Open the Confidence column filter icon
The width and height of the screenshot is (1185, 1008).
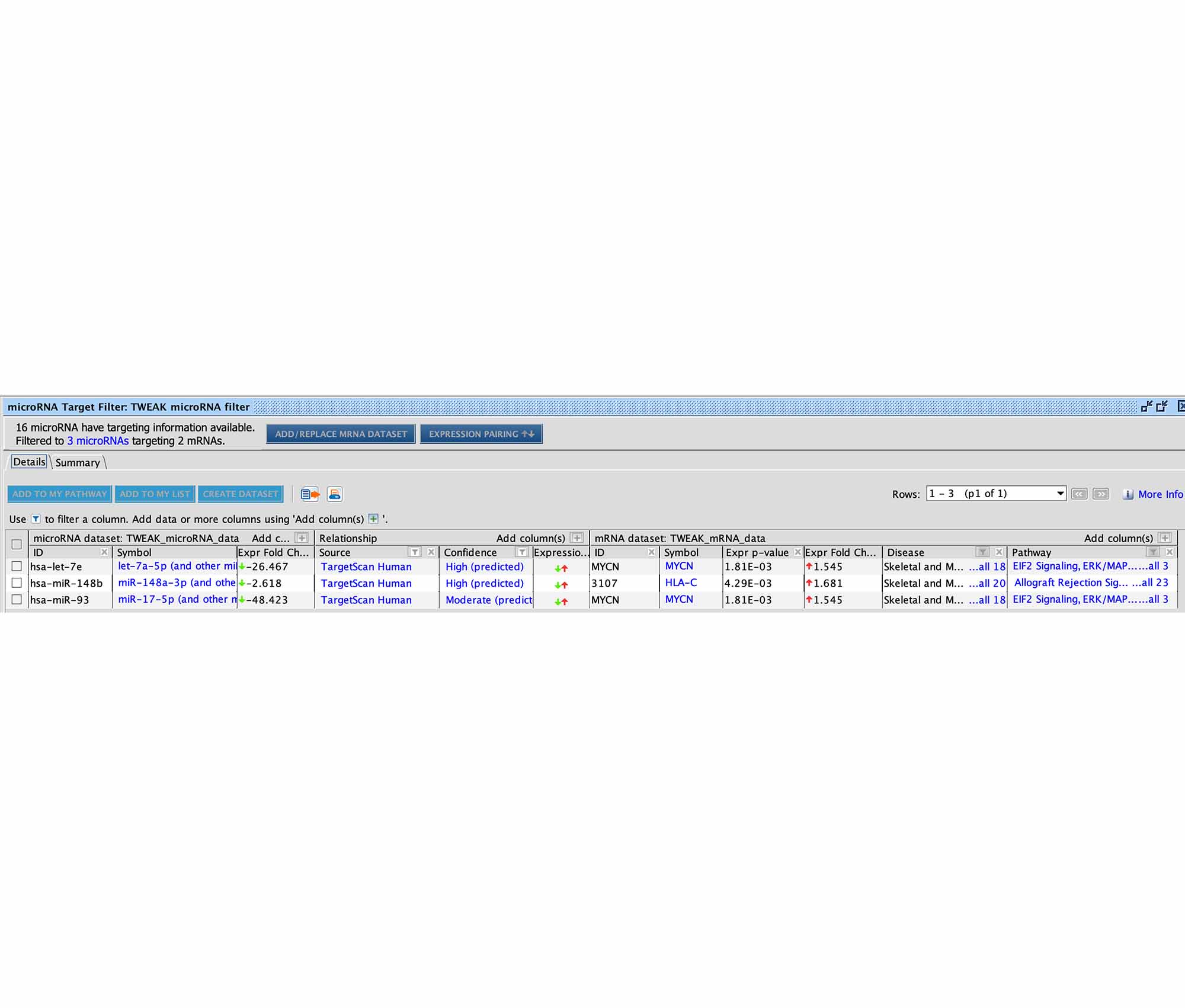tap(522, 552)
